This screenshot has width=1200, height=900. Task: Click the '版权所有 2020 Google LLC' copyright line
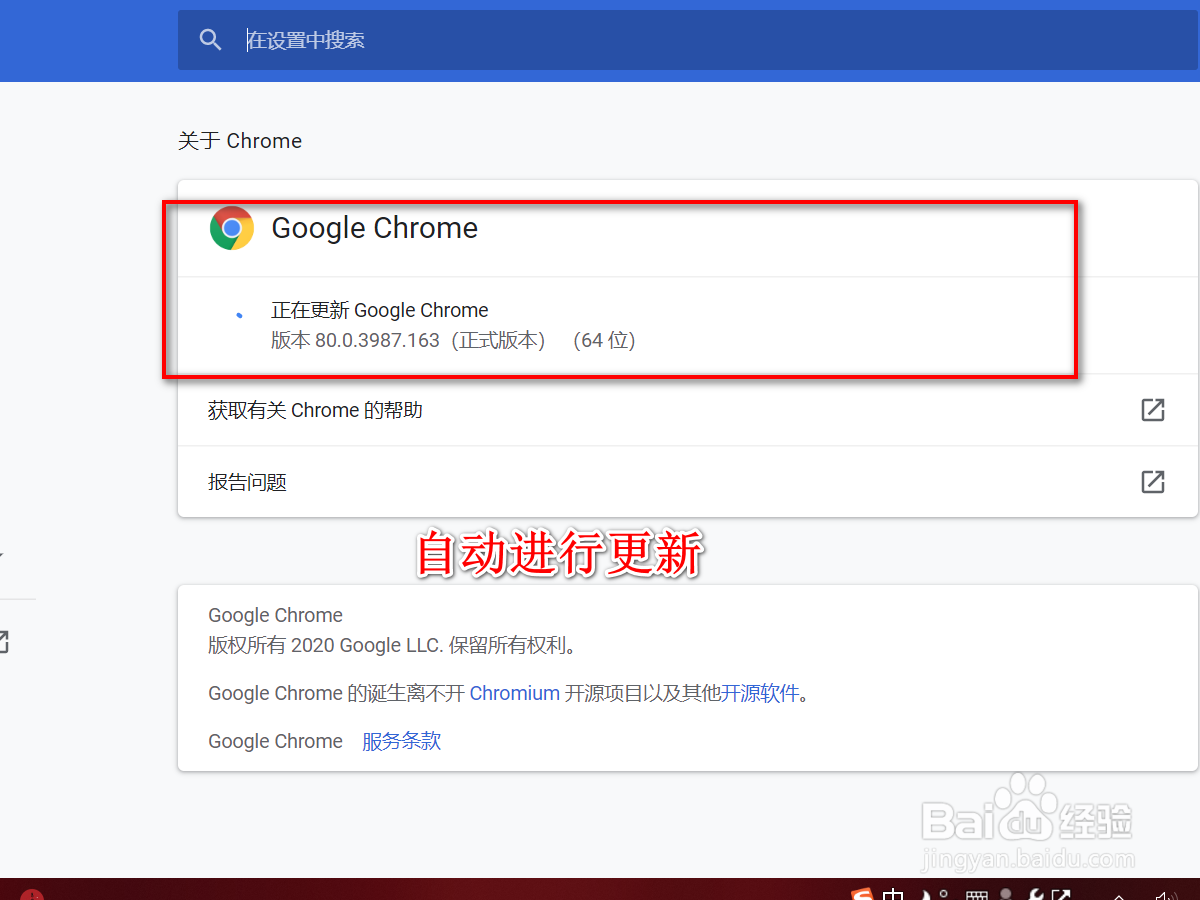pos(393,645)
